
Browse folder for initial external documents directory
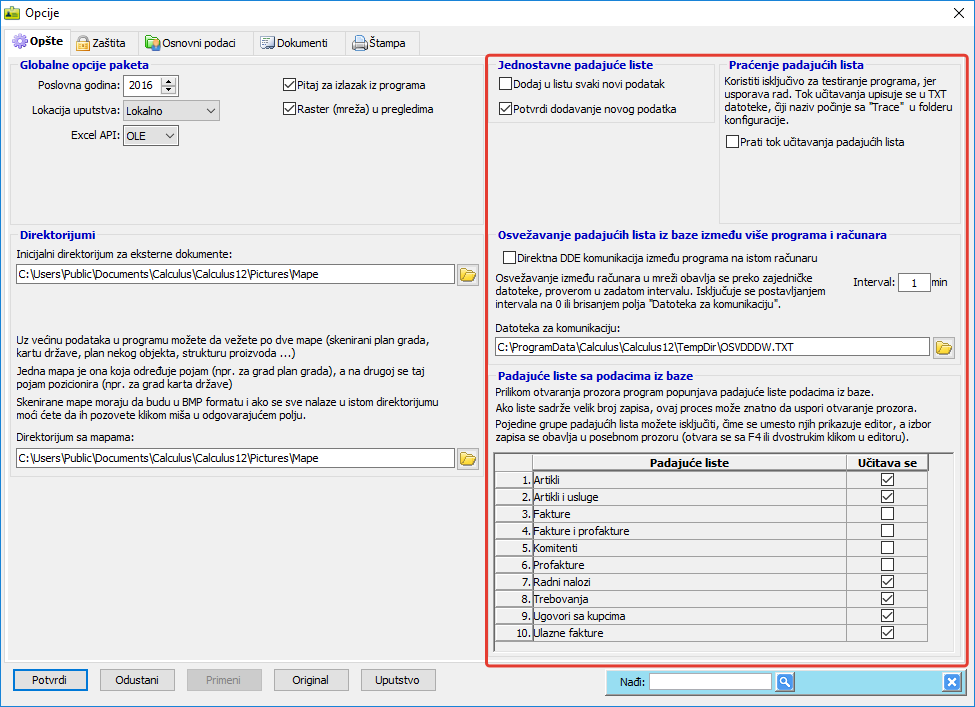point(467,275)
